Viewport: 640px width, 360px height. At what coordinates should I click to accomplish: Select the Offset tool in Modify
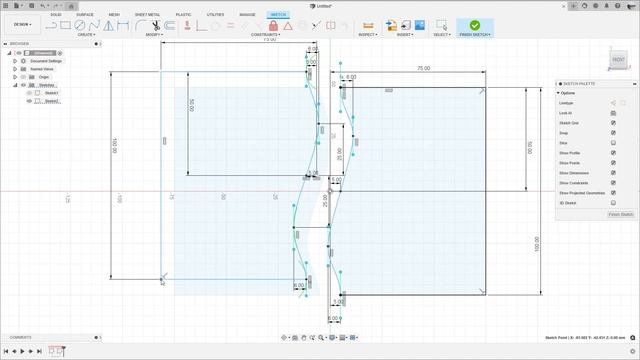pyautogui.click(x=170, y=25)
